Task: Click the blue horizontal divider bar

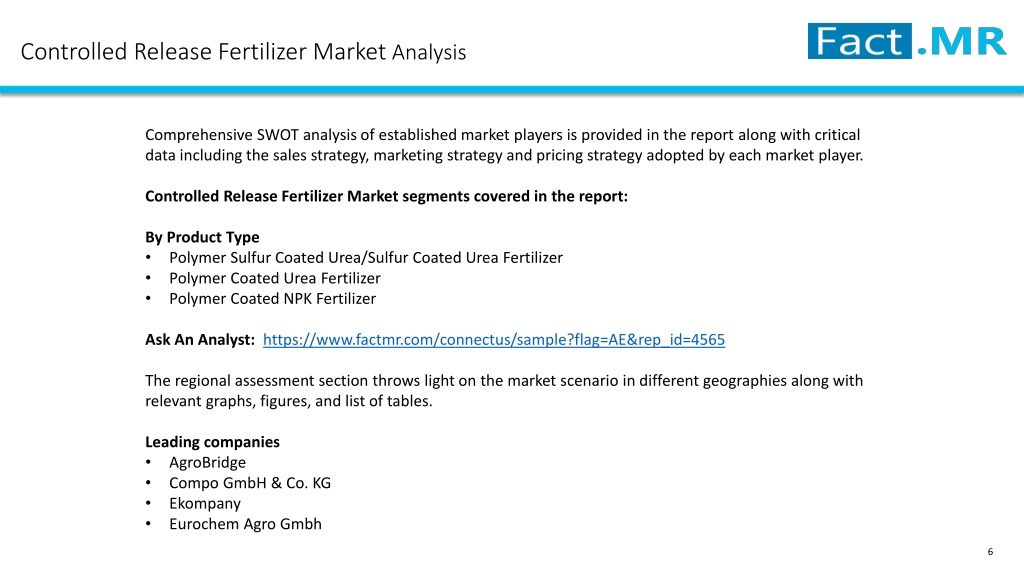Action: point(512,90)
